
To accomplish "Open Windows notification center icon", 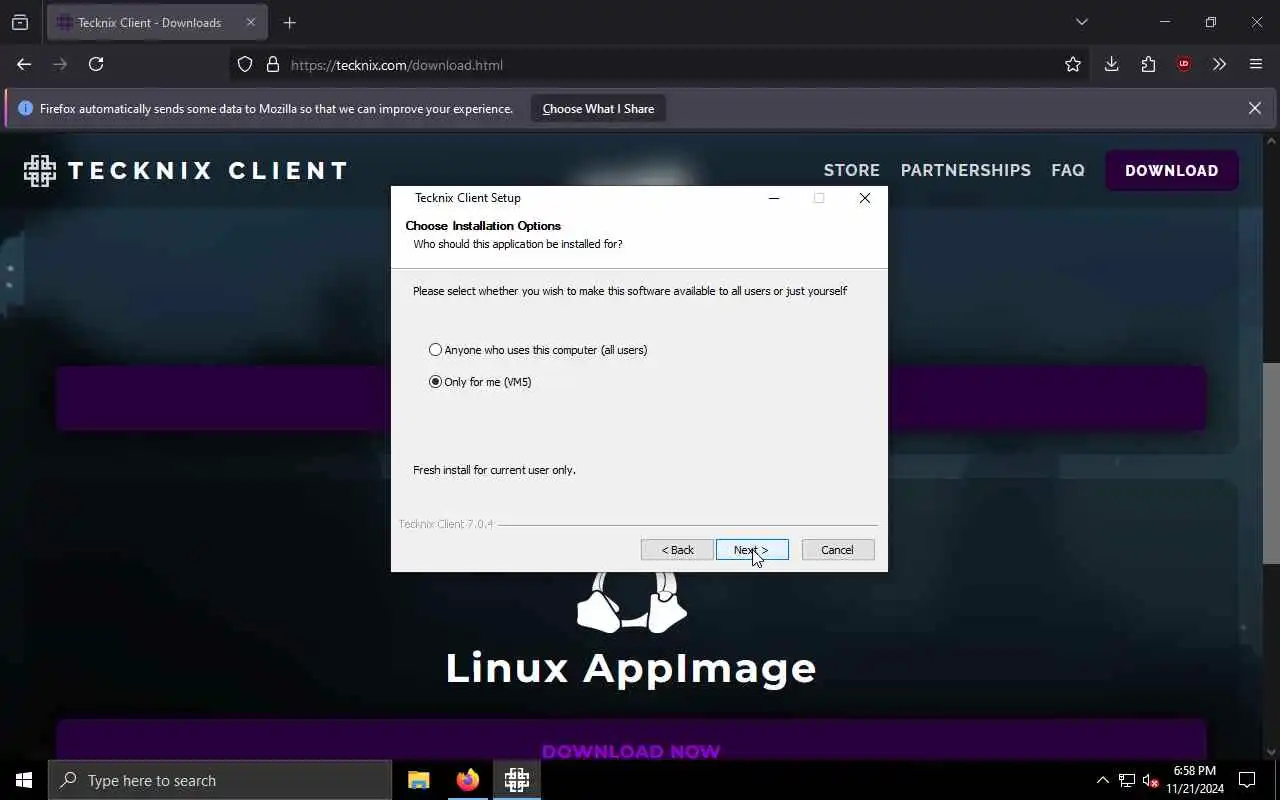I will click(x=1247, y=780).
